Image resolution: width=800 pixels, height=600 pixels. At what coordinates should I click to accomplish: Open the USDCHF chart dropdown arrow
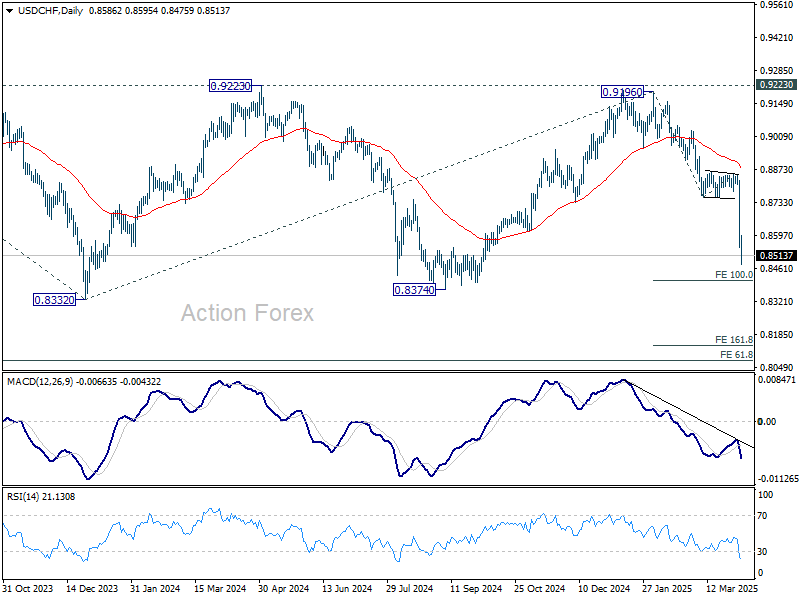pos(10,11)
